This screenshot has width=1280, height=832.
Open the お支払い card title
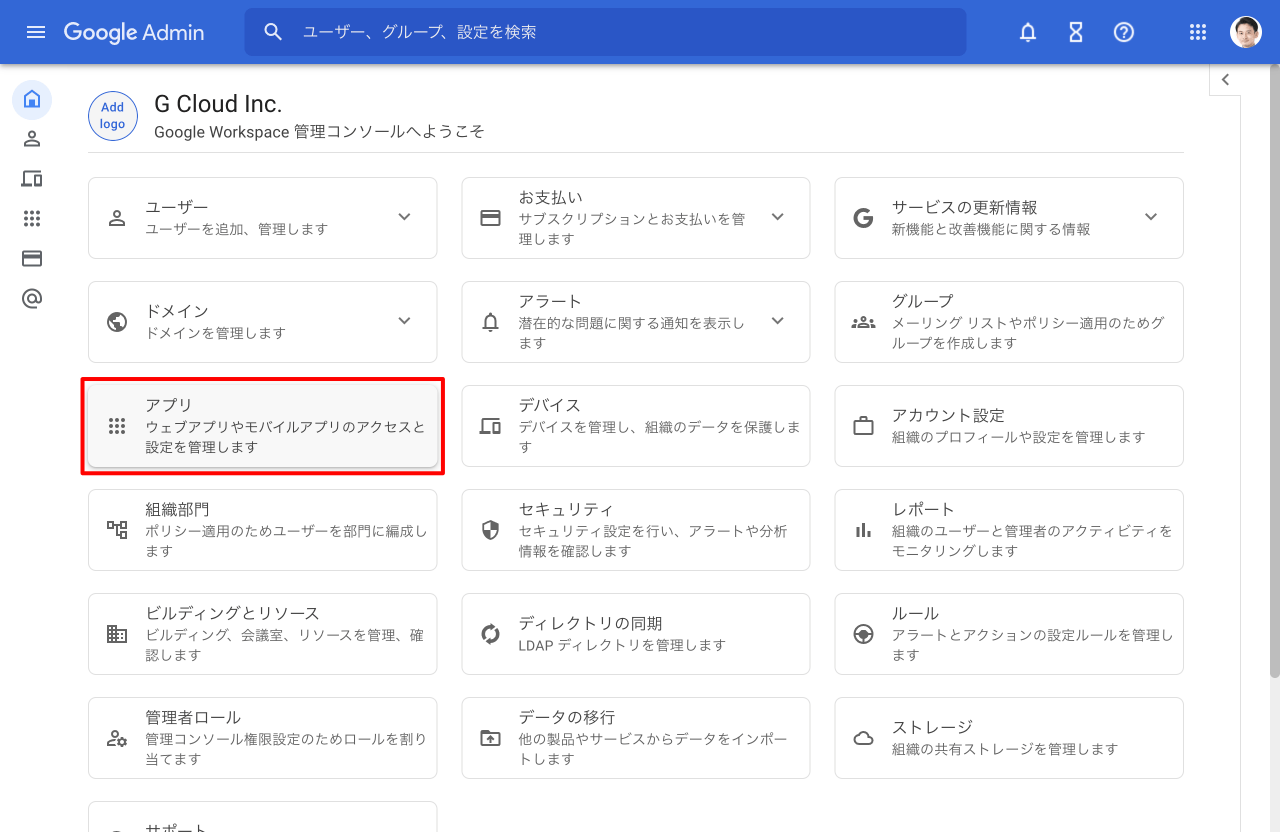[x=550, y=197]
